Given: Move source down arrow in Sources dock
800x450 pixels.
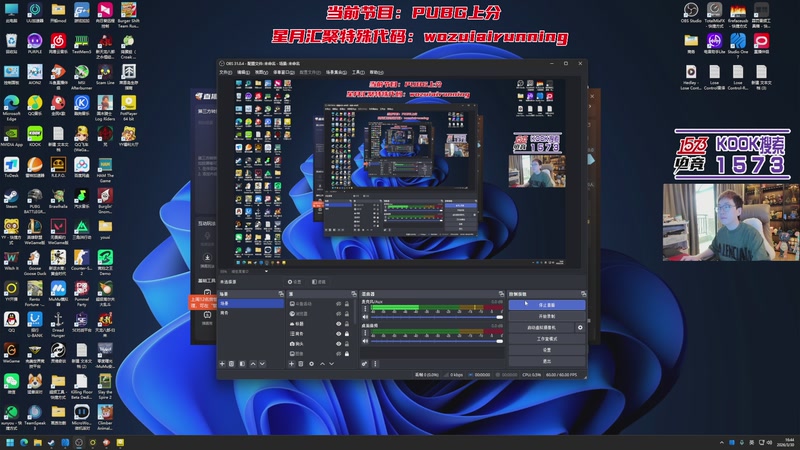Looking at the screenshot, I should pos(332,364).
